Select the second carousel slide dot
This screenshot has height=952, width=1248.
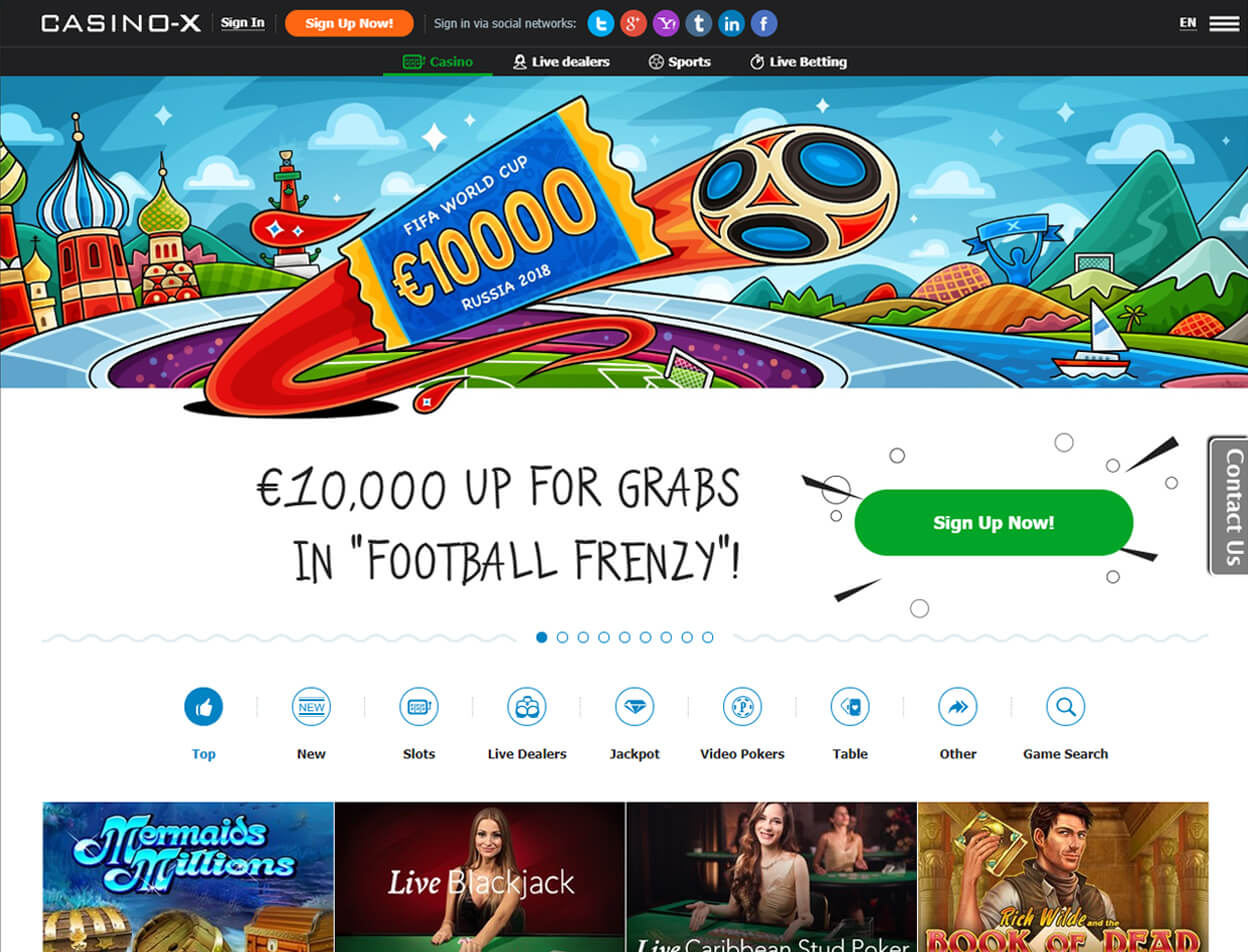point(562,637)
